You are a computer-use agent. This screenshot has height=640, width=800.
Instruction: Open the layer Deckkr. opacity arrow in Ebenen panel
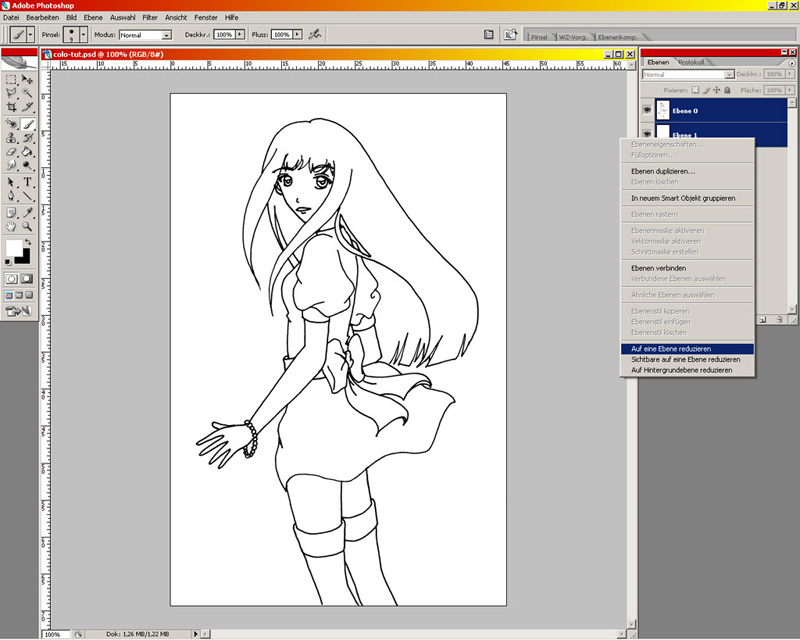[x=790, y=74]
